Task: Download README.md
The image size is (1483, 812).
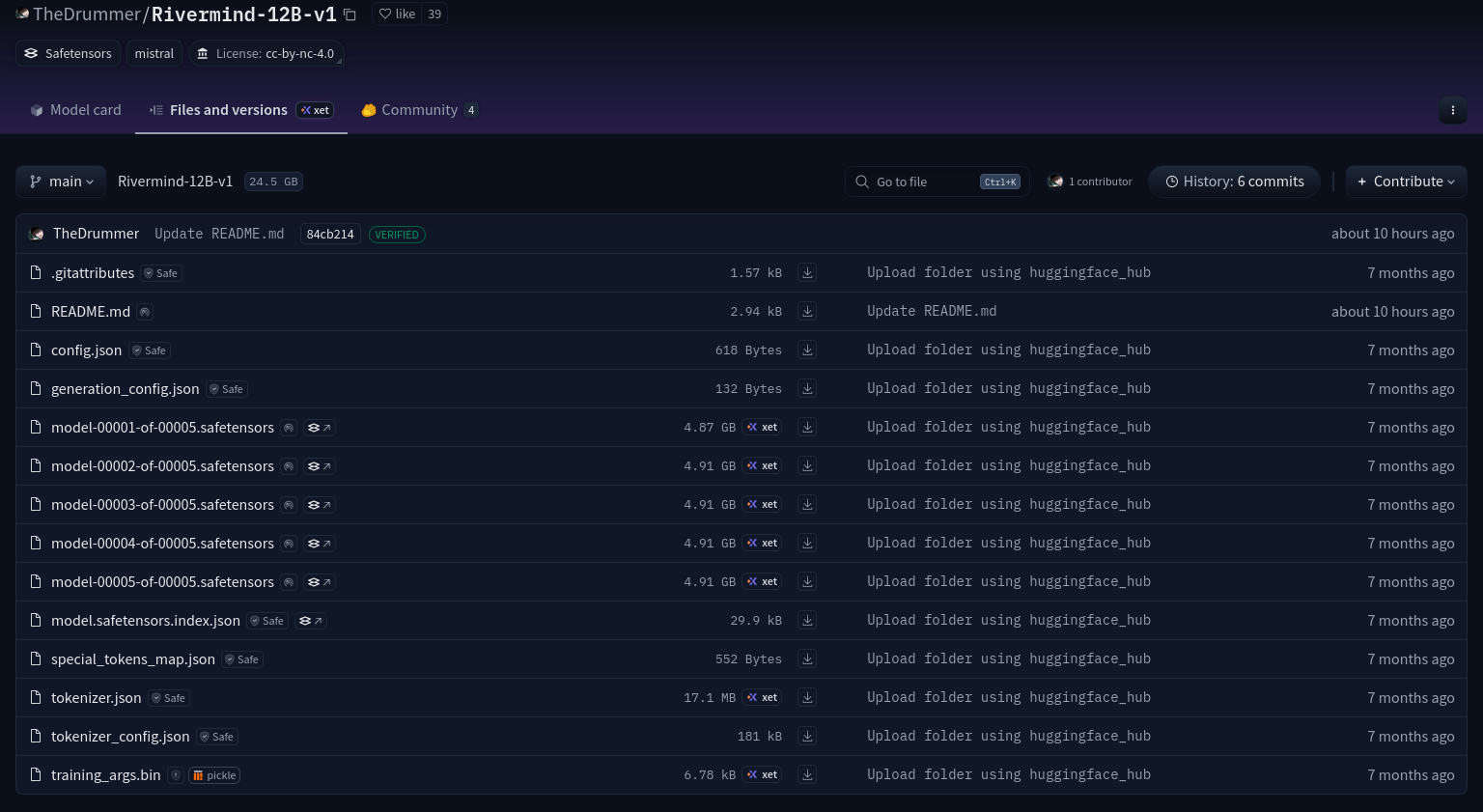Action: [807, 311]
